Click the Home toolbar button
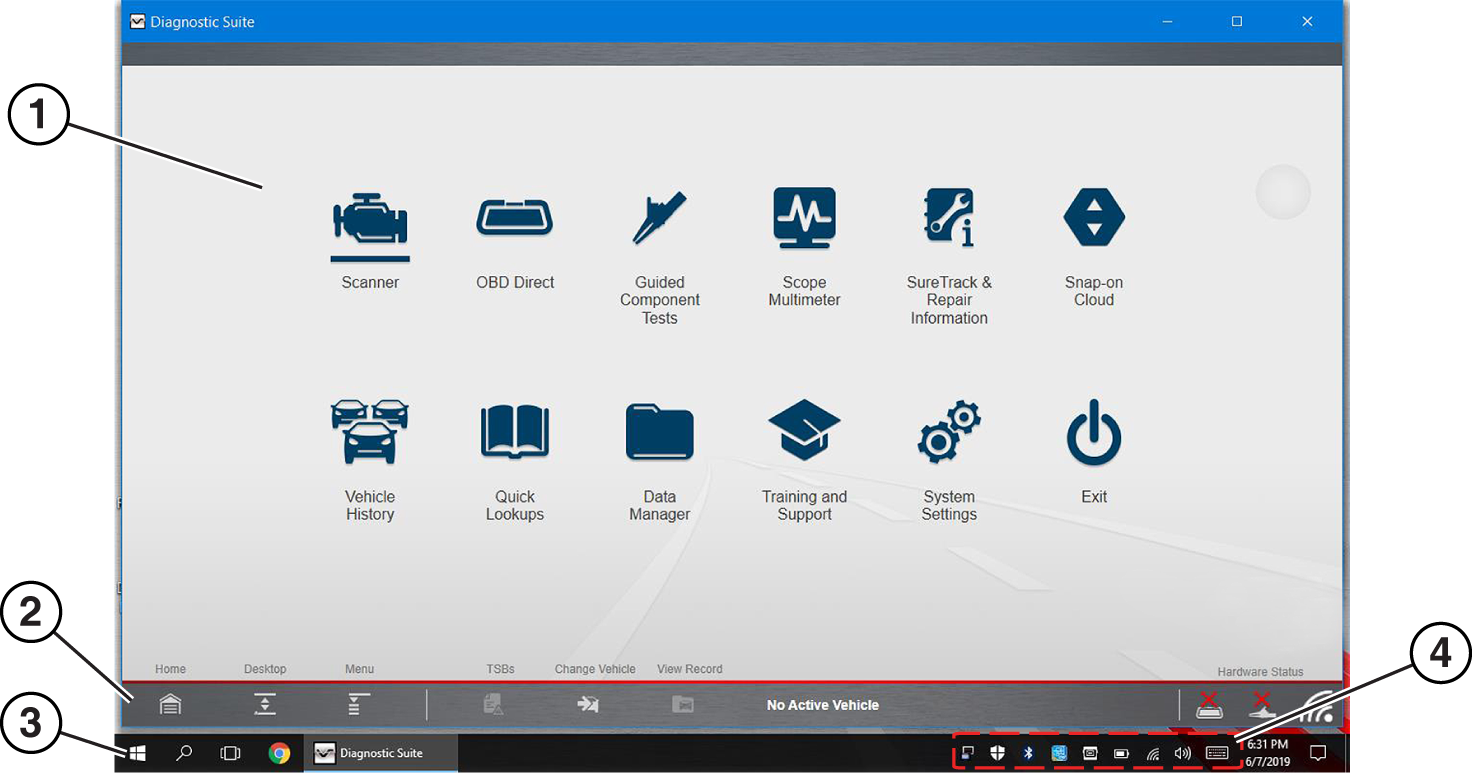 [x=171, y=704]
